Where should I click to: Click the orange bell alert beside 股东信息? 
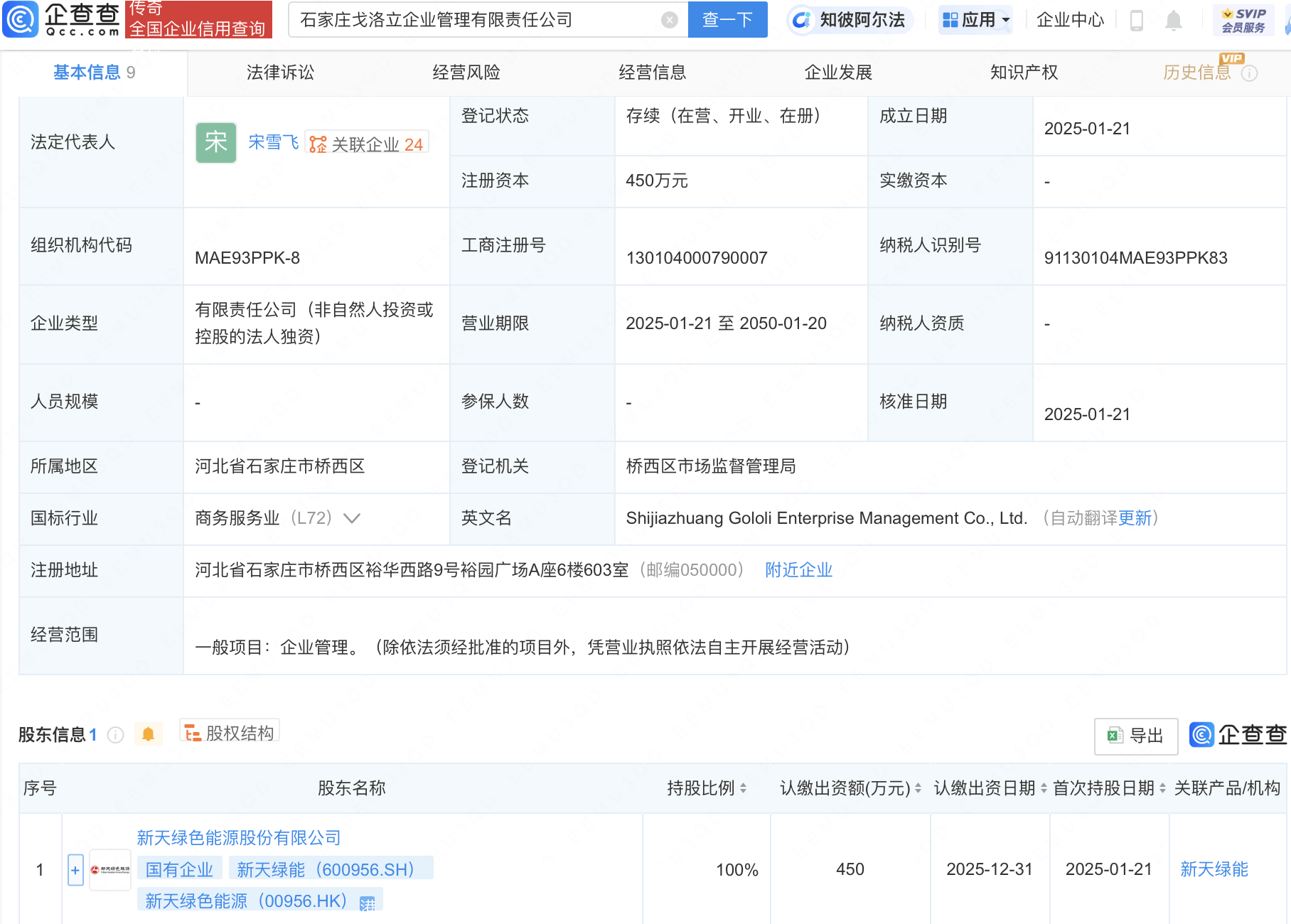[x=148, y=734]
